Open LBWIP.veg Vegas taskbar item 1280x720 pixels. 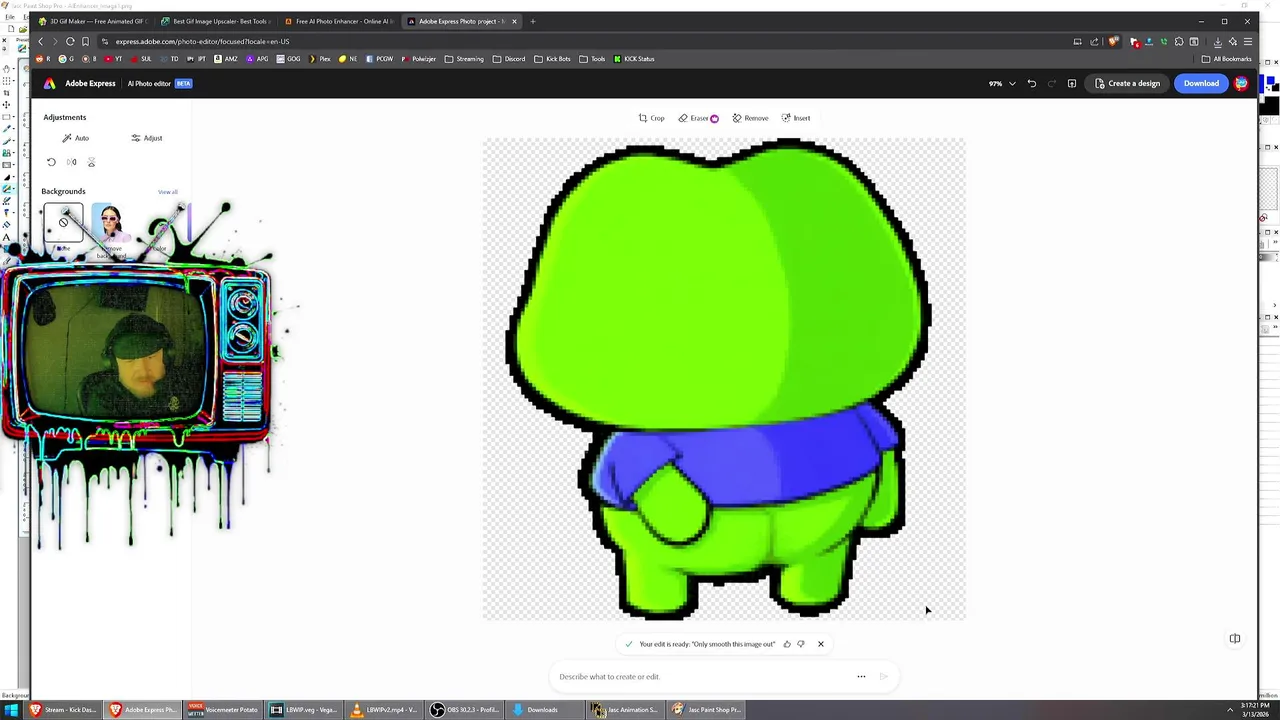tap(304, 710)
